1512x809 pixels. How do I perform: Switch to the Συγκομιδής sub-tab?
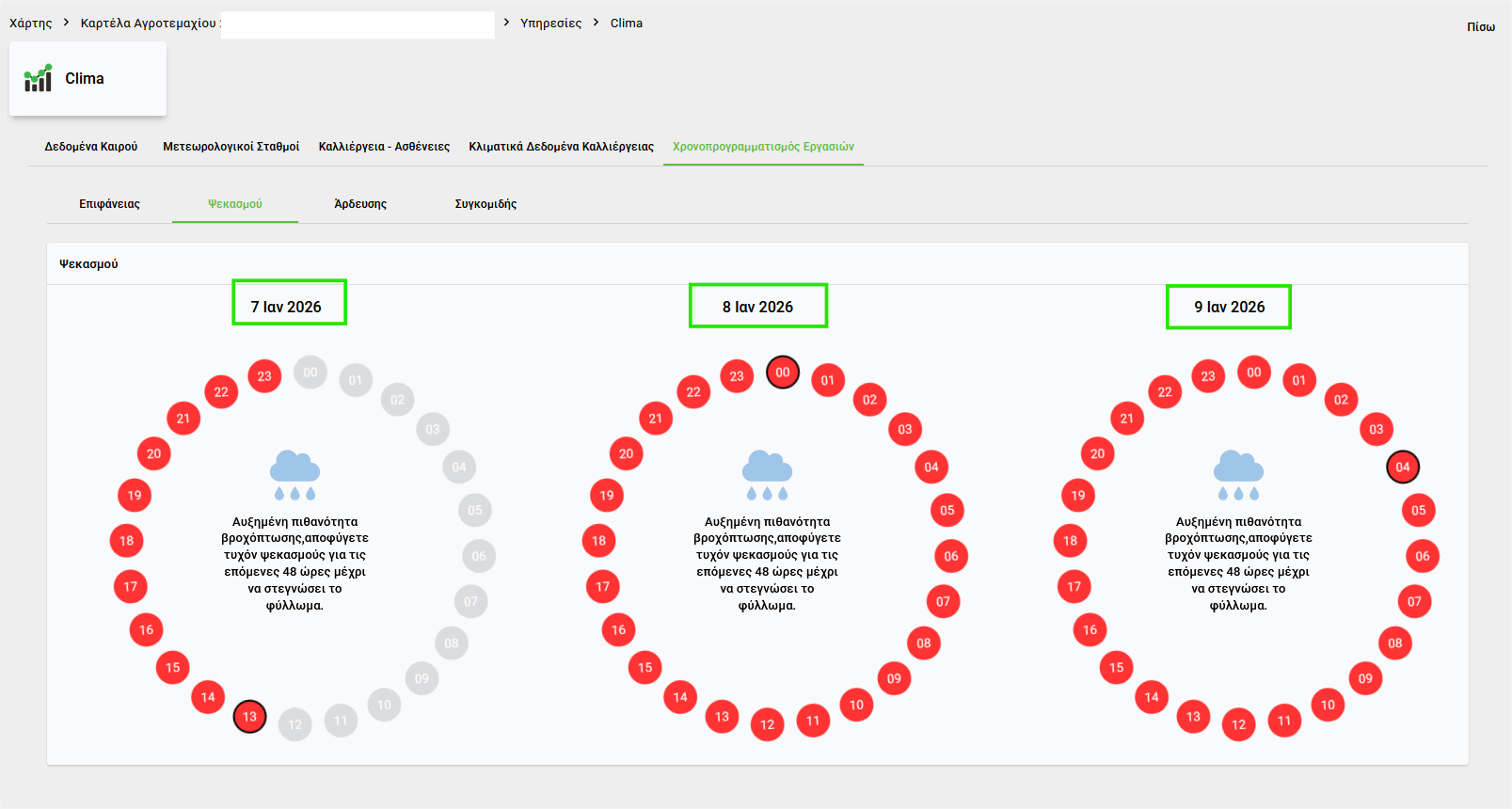tap(485, 204)
